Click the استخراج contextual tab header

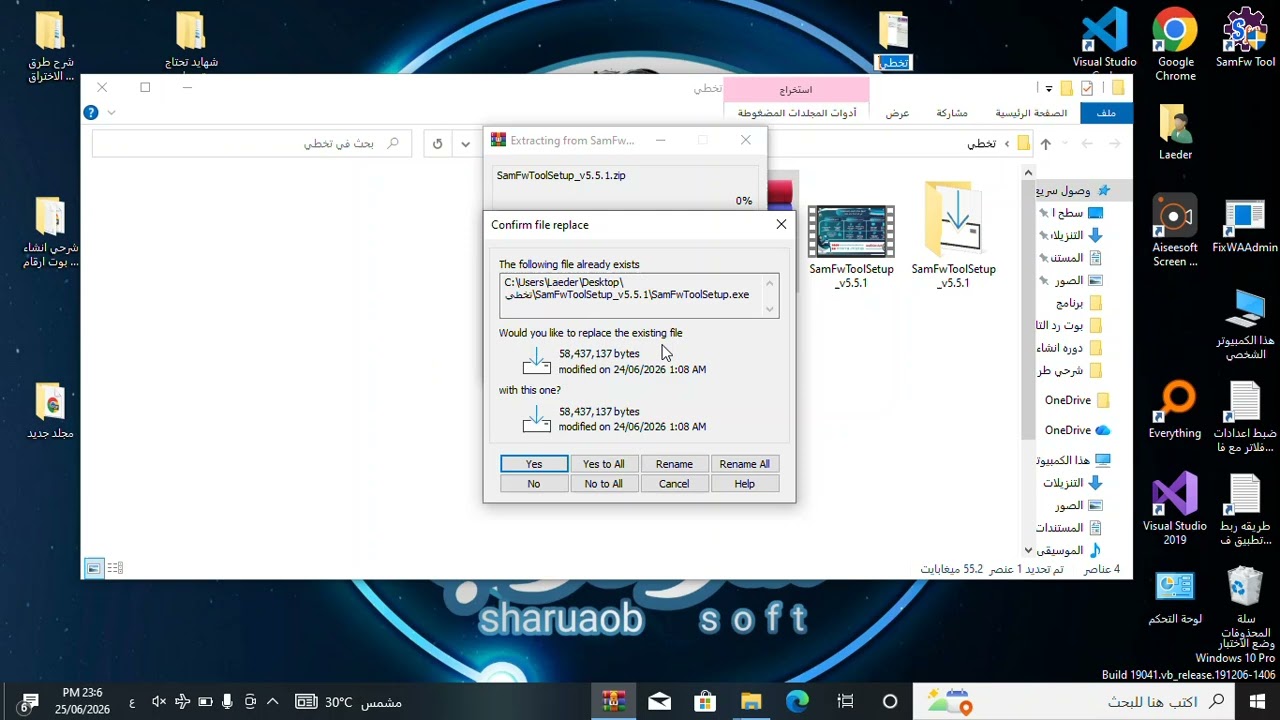[796, 89]
